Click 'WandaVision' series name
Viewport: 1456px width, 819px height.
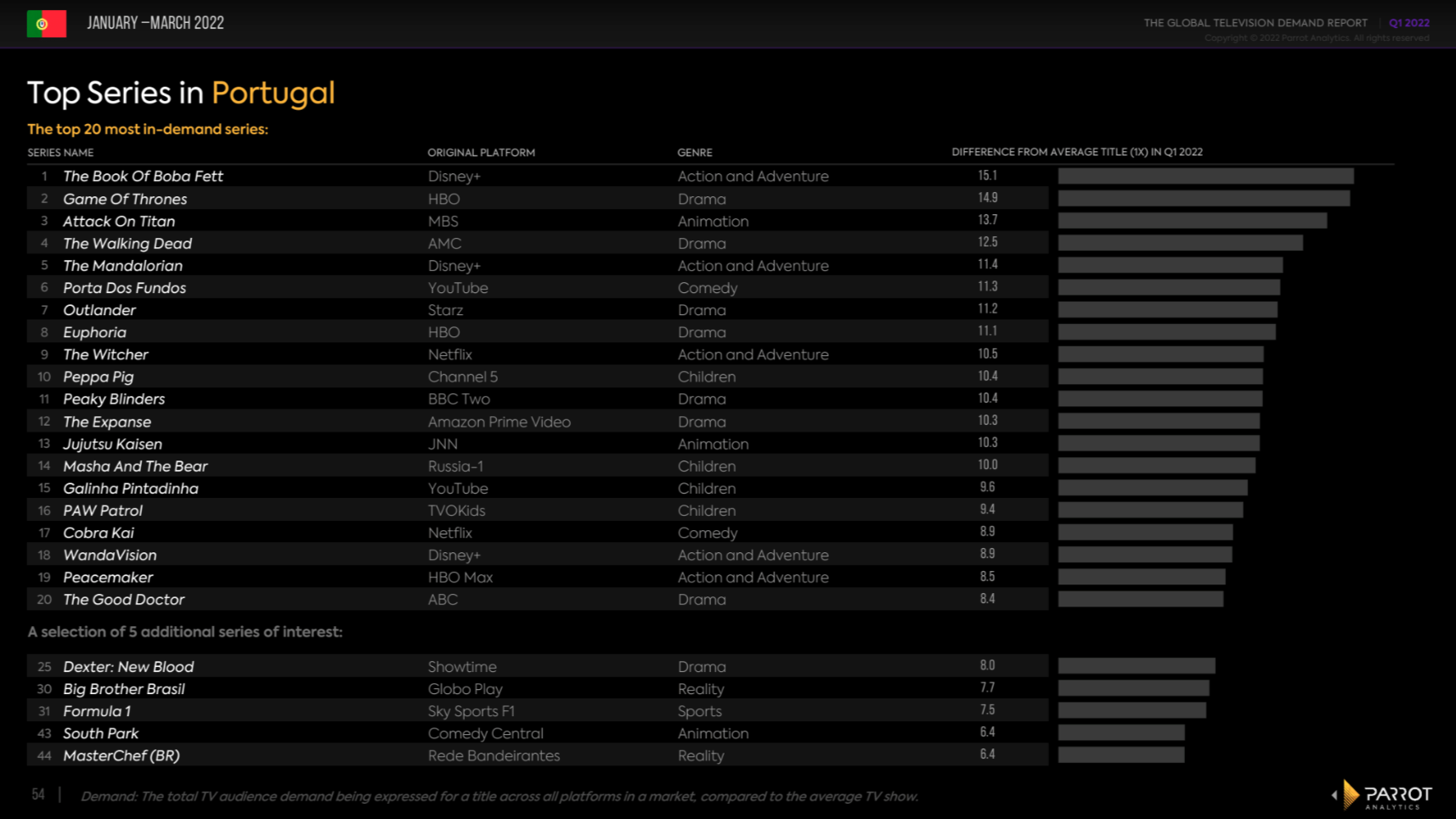point(110,555)
